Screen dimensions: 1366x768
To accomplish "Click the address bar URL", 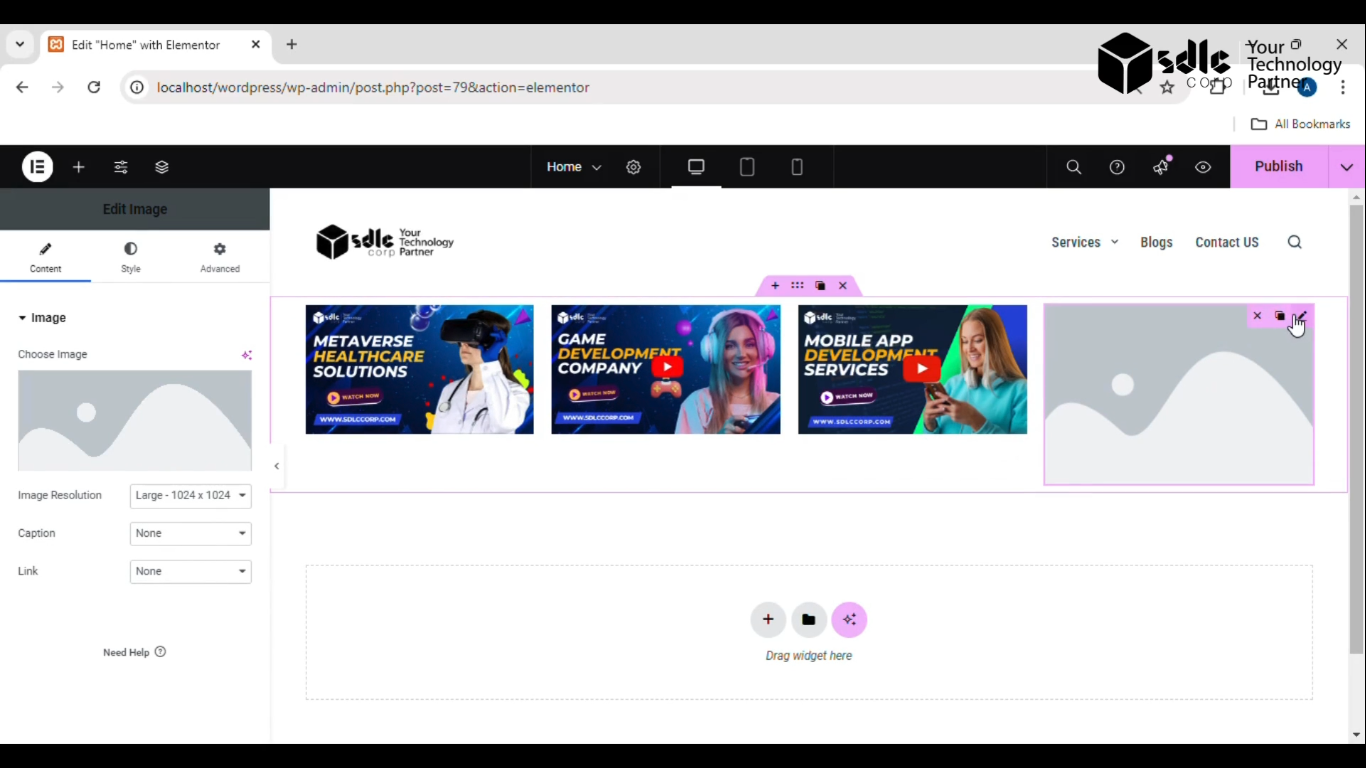I will (373, 87).
